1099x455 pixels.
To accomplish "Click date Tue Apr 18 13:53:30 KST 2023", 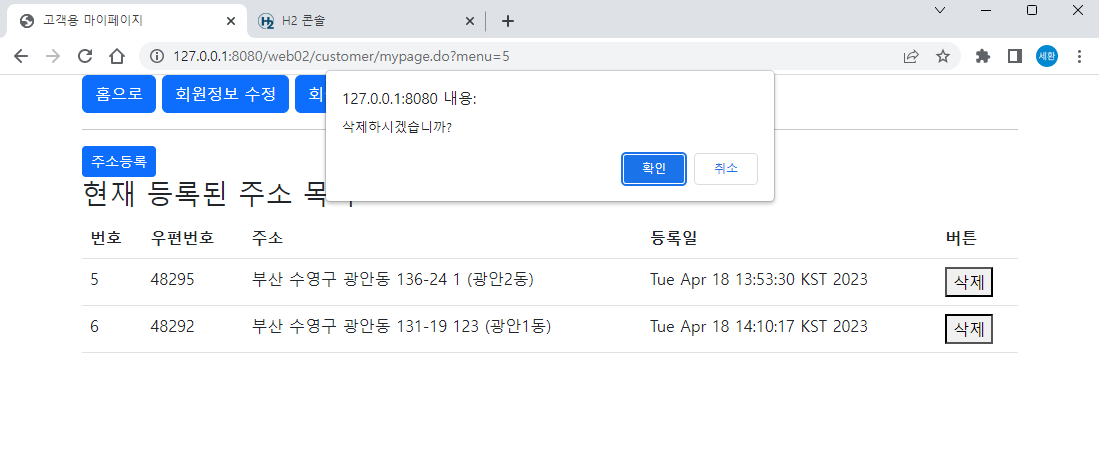I will pos(758,280).
